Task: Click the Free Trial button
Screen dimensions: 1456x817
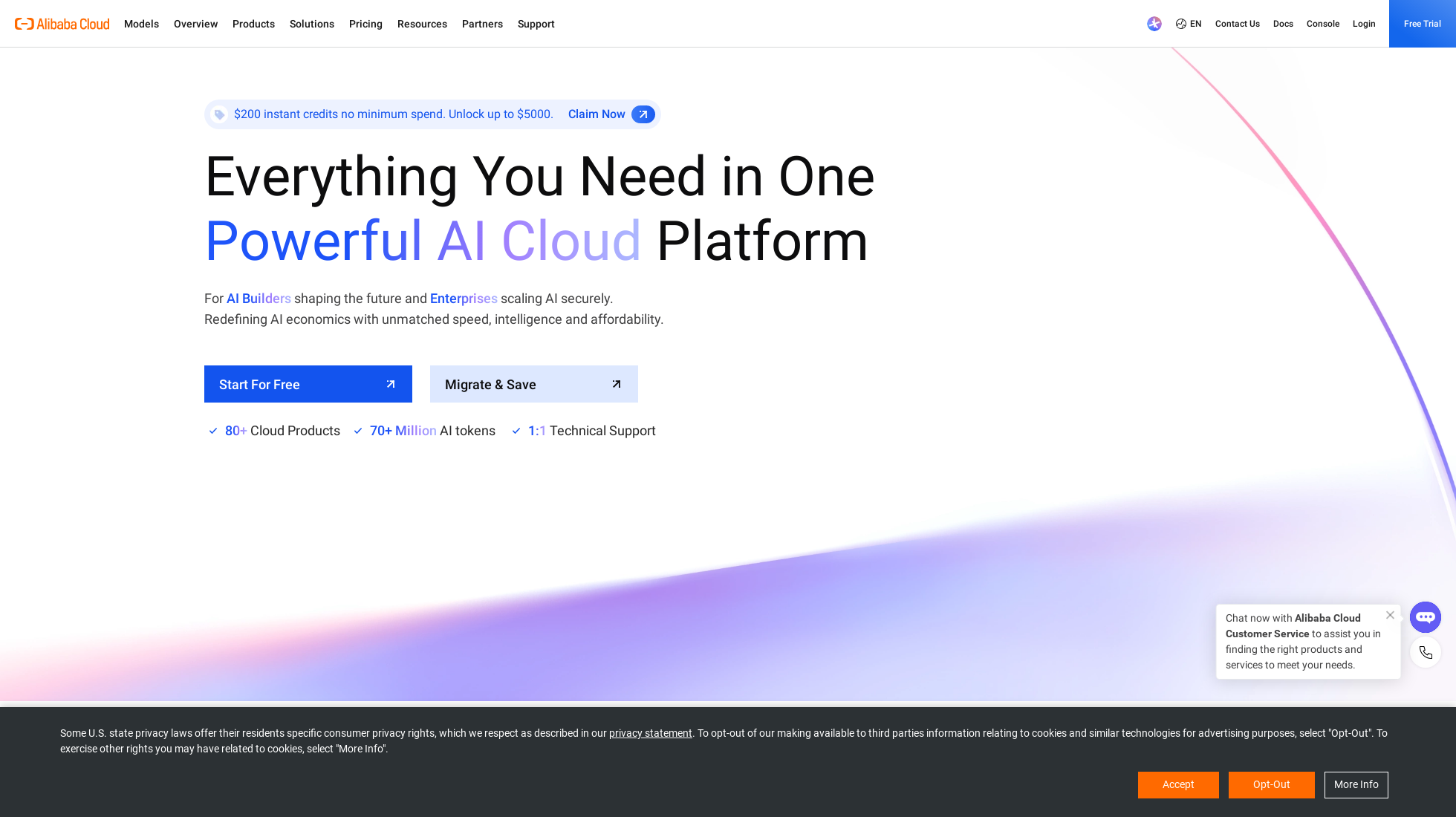Action: pyautogui.click(x=1423, y=24)
